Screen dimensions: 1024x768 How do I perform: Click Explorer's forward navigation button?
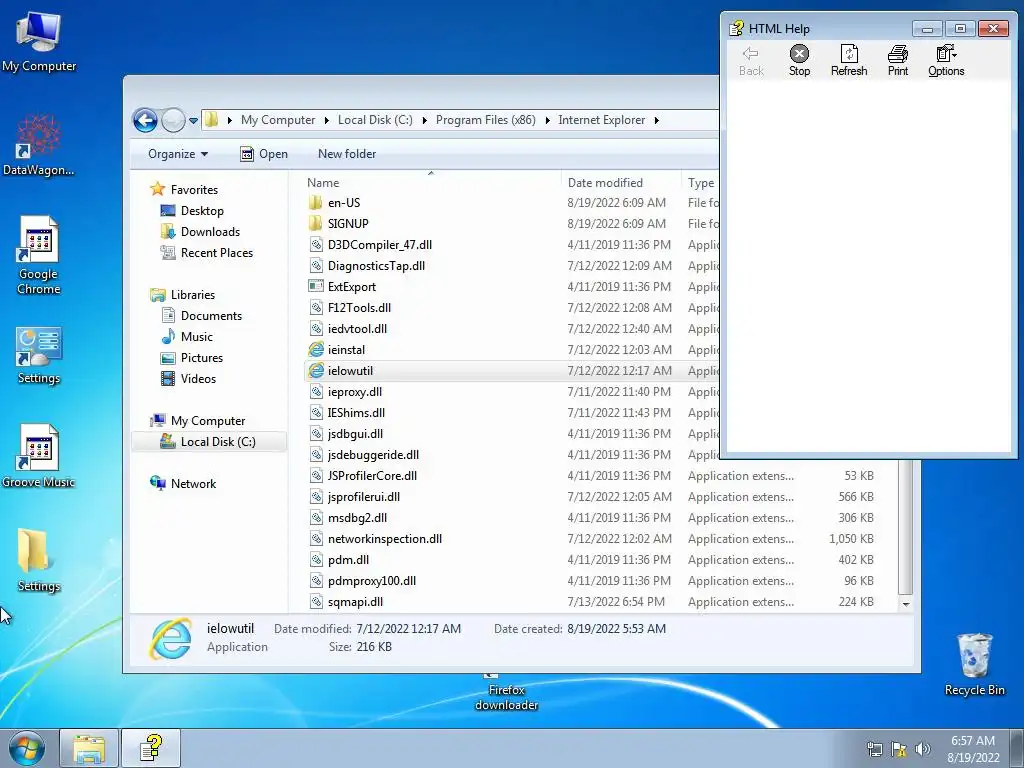pos(173,120)
